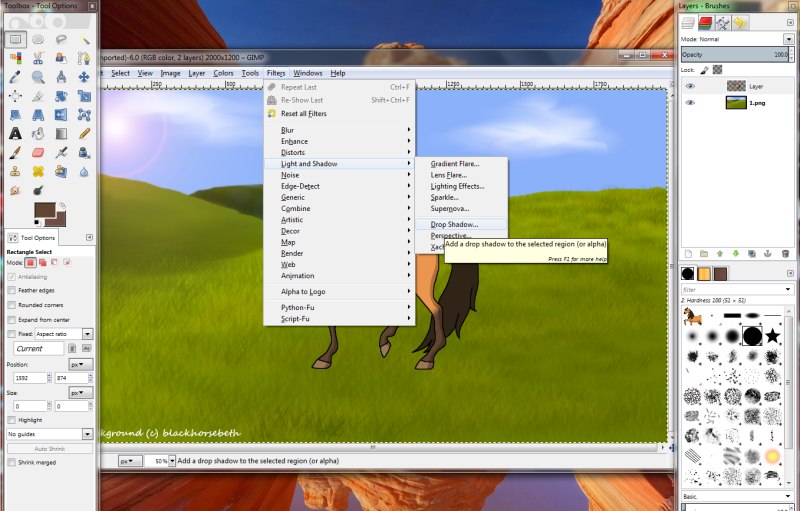
Task: Select the Rotate tool
Action: (61, 96)
